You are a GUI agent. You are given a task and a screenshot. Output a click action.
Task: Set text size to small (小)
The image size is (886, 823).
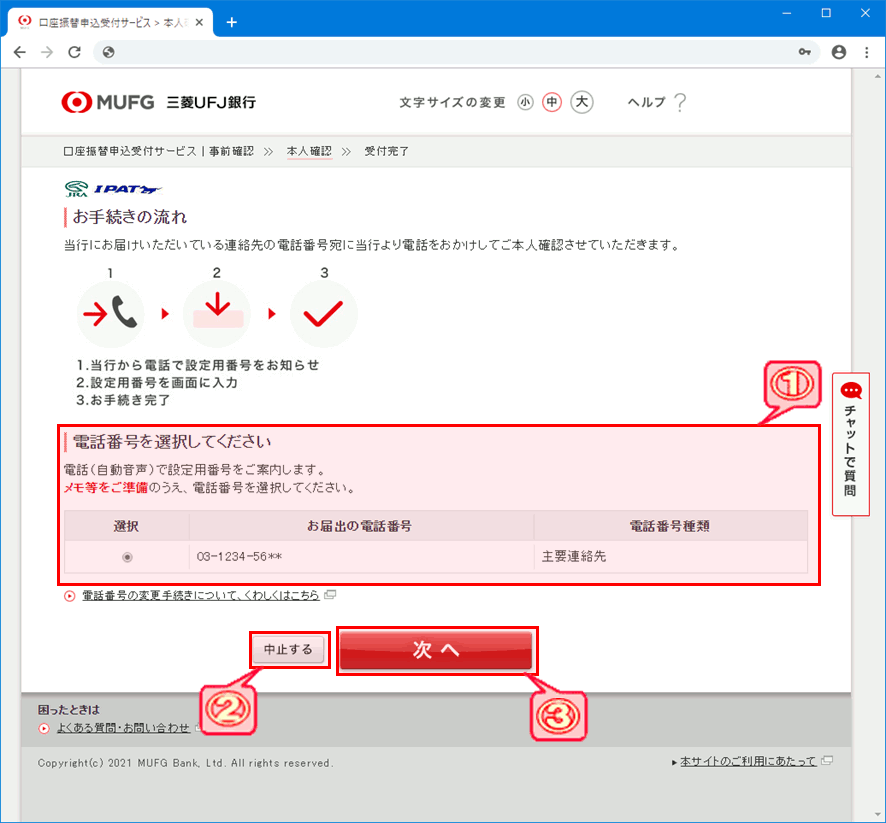pyautogui.click(x=526, y=102)
